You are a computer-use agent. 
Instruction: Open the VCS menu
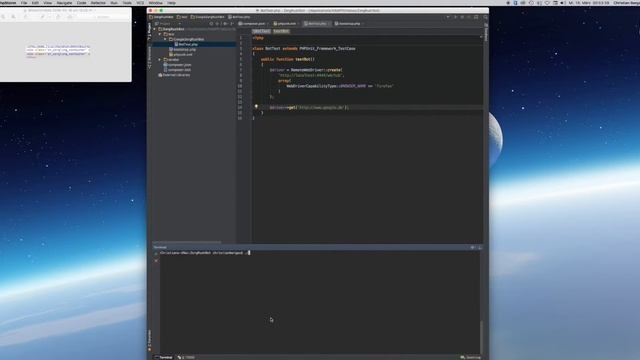coord(140,2)
